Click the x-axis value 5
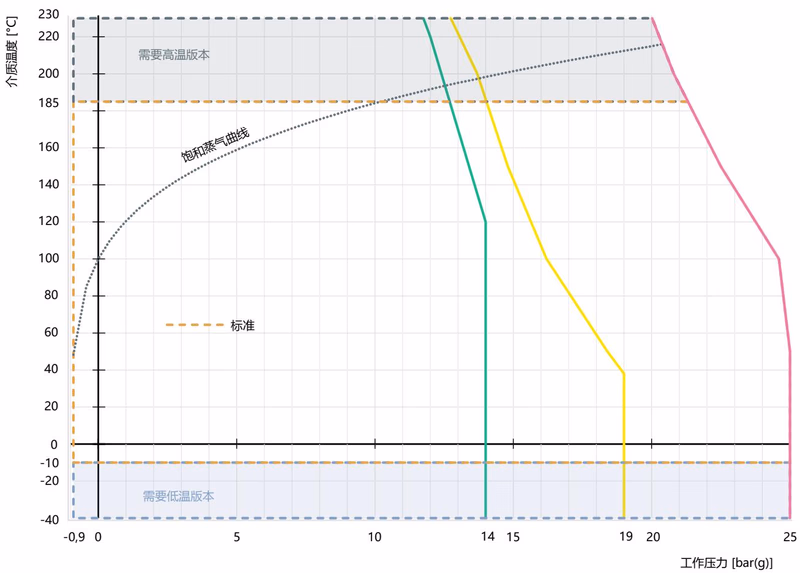The height and width of the screenshot is (573, 800). pos(237,537)
